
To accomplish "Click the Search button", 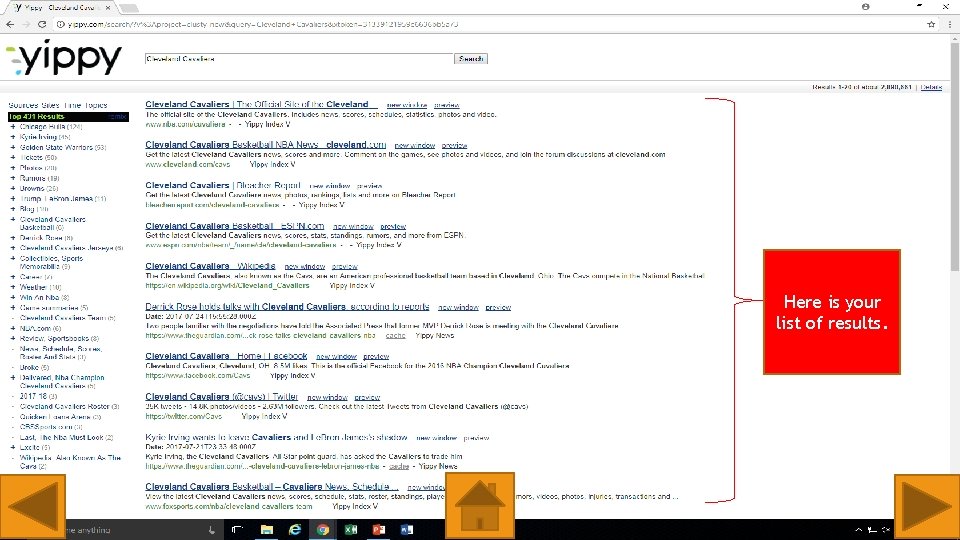I will [x=471, y=59].
